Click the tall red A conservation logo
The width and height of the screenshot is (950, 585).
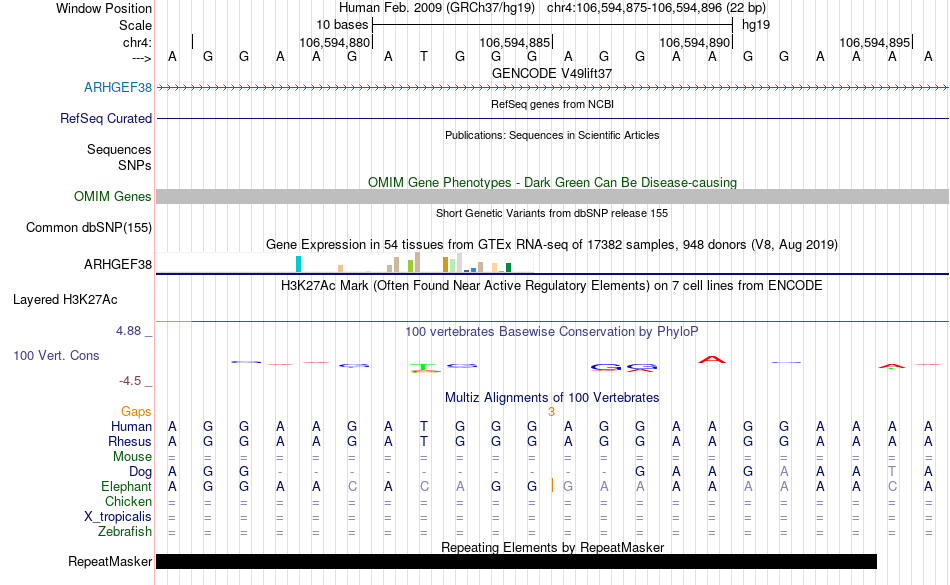(x=712, y=360)
